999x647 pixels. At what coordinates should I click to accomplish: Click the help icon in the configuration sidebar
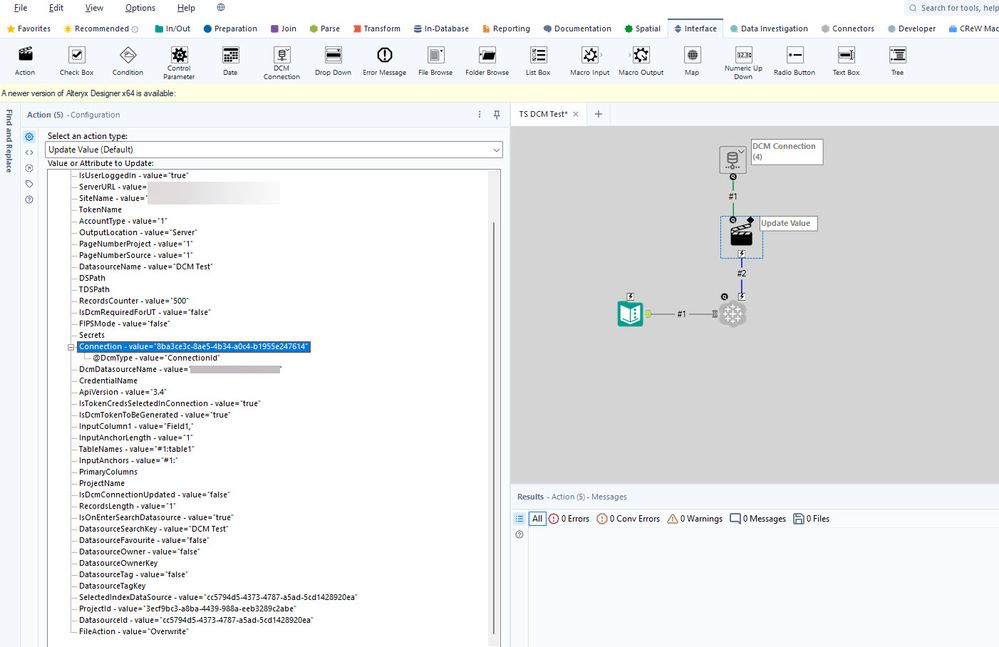pyautogui.click(x=29, y=199)
